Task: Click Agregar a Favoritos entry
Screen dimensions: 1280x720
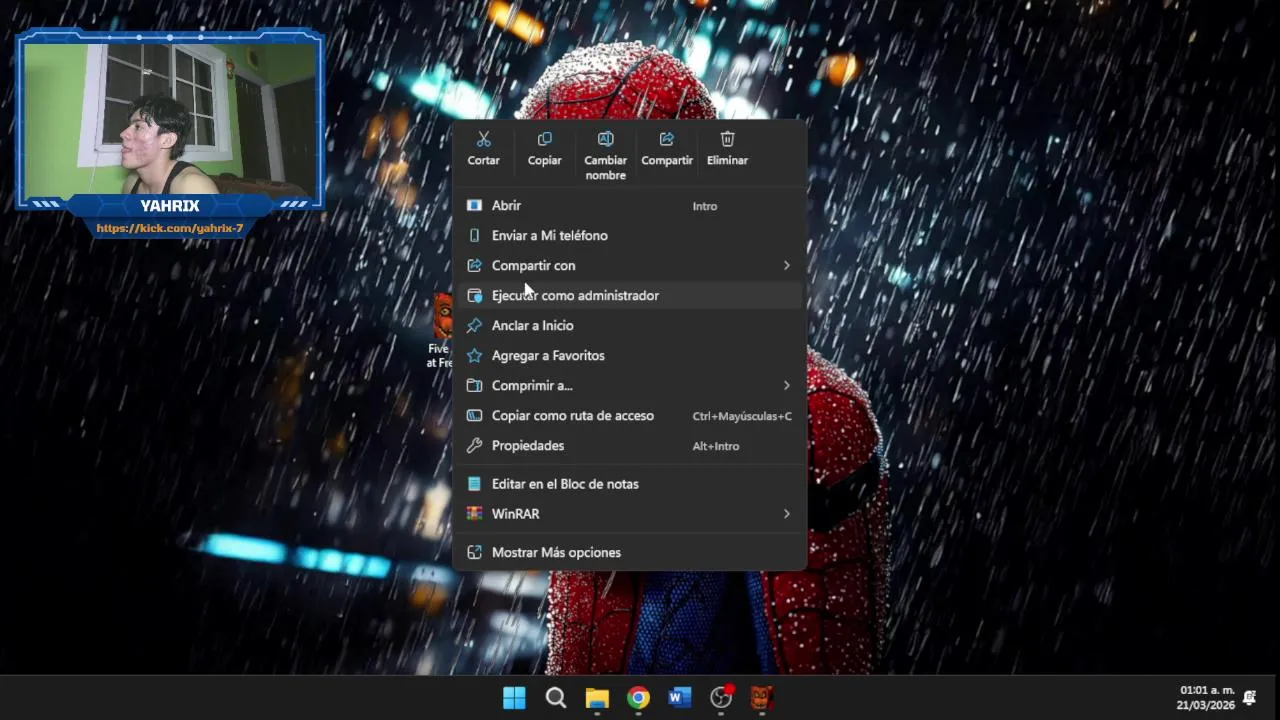Action: tap(630, 356)
